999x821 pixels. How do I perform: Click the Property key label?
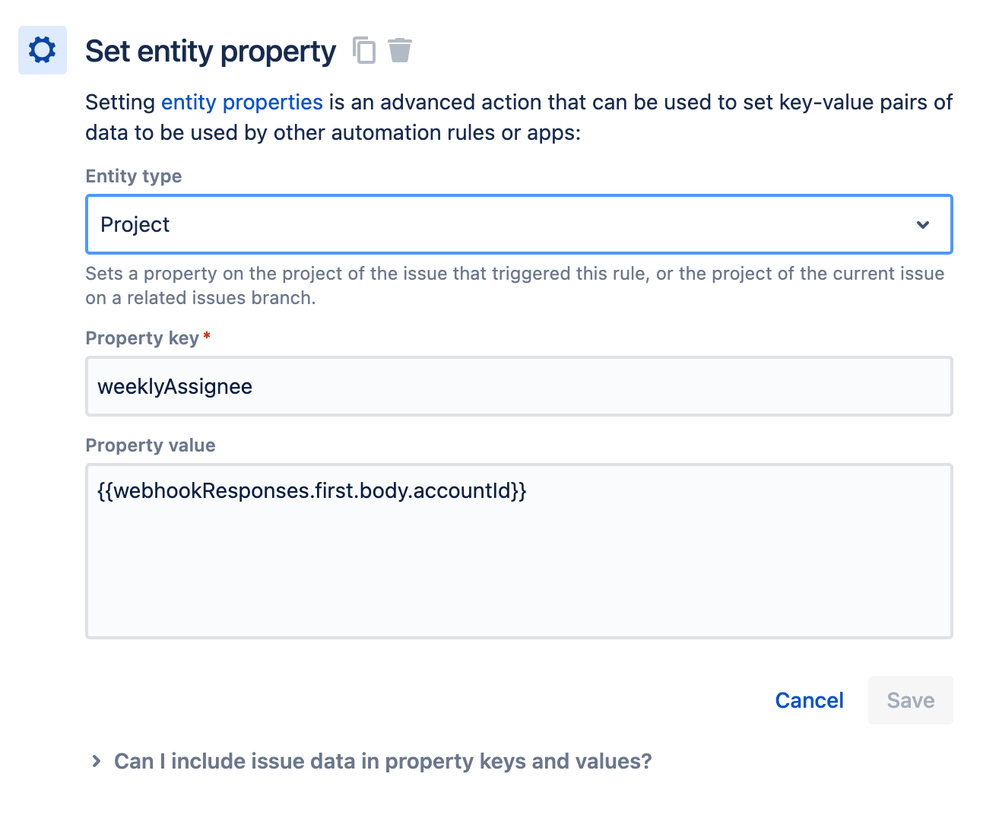click(142, 338)
